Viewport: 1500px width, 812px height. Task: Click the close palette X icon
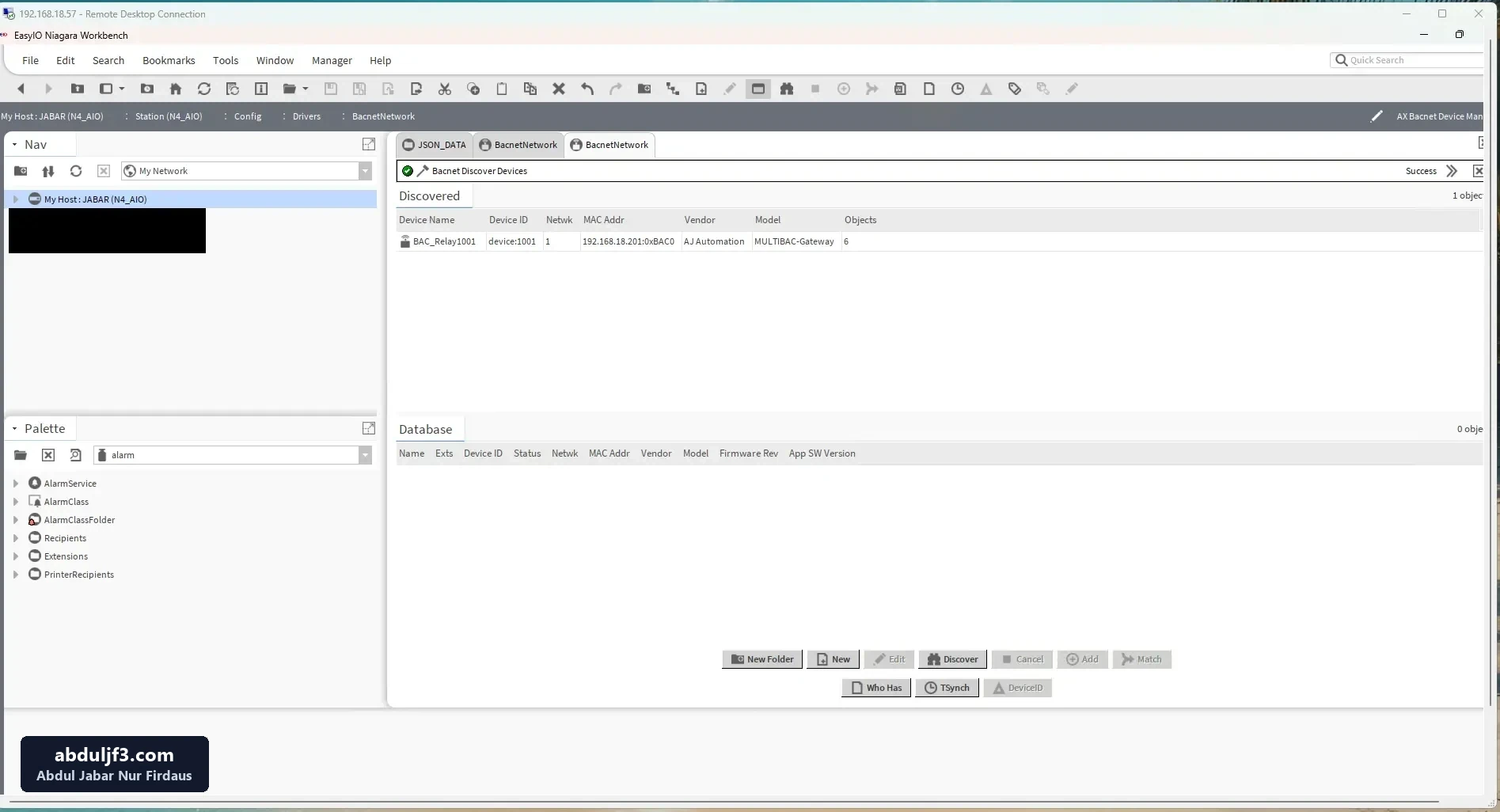(48, 455)
